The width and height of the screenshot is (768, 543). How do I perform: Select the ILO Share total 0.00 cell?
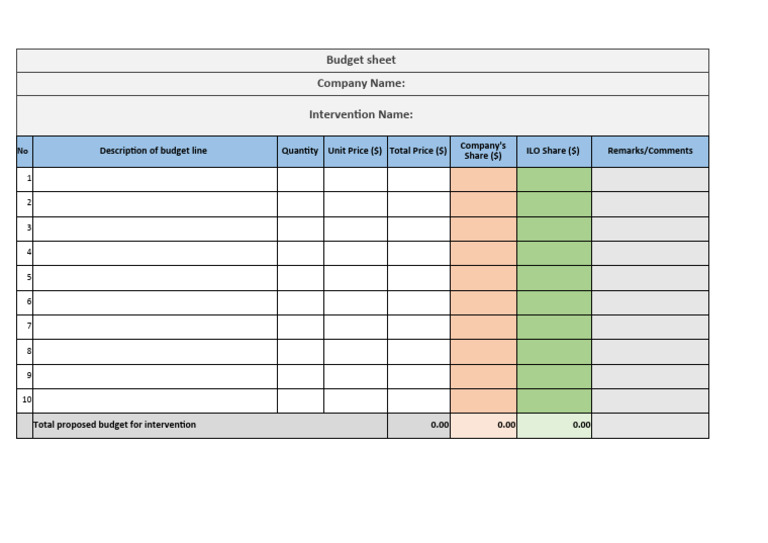554,426
